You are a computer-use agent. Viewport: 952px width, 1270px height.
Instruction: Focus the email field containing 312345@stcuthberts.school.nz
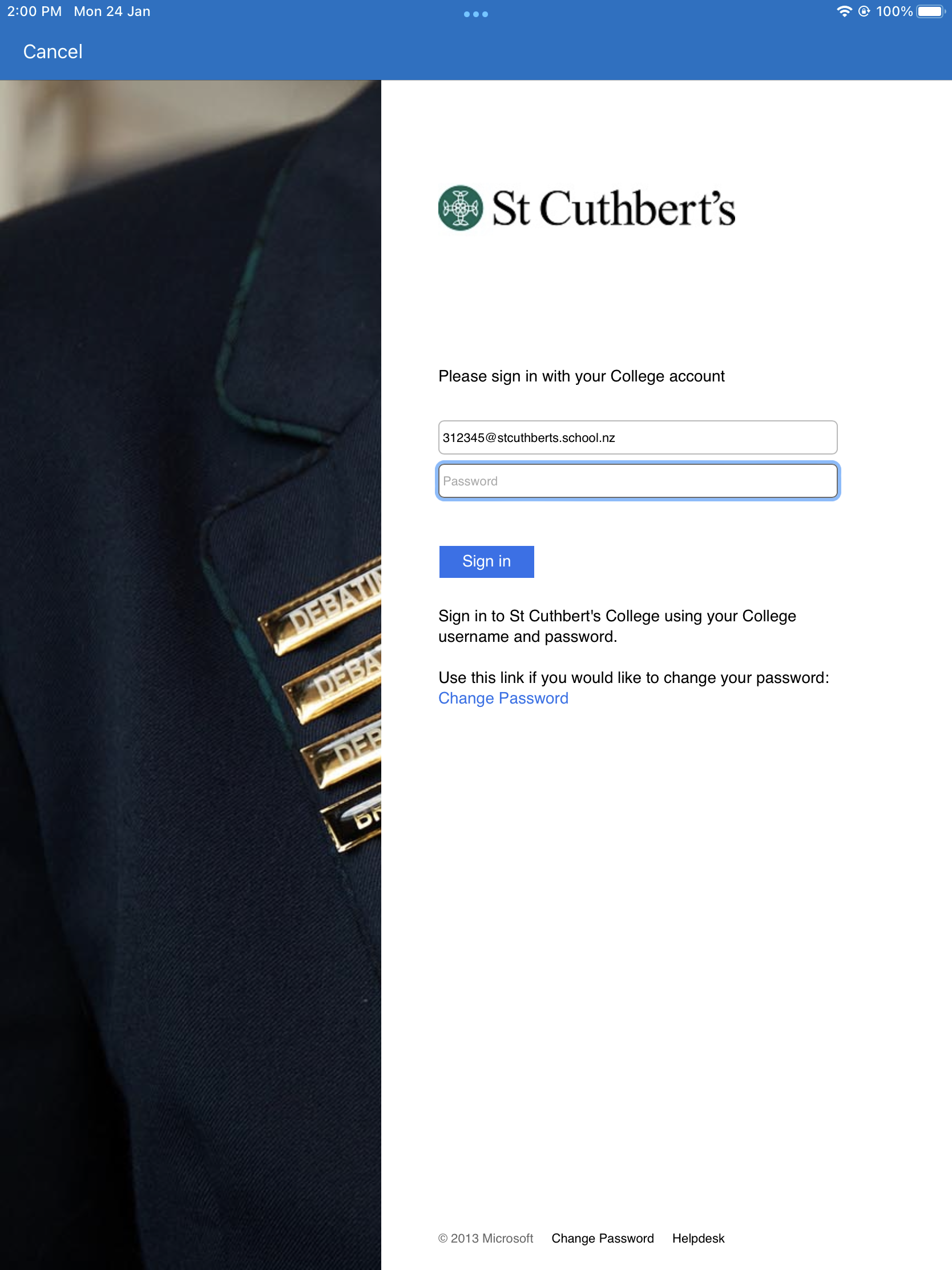coord(637,437)
